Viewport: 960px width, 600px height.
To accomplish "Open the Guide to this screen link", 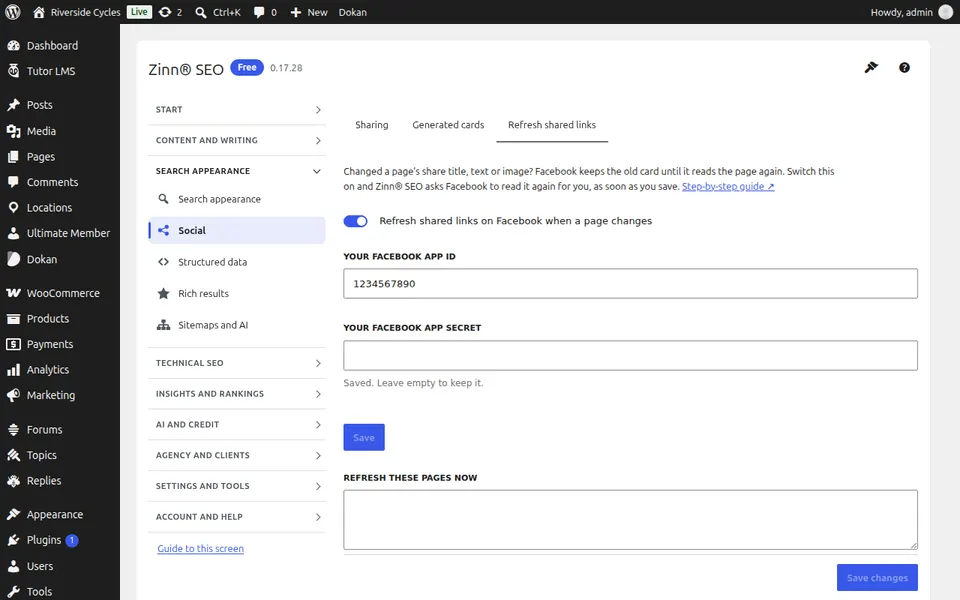I will pyautogui.click(x=200, y=549).
